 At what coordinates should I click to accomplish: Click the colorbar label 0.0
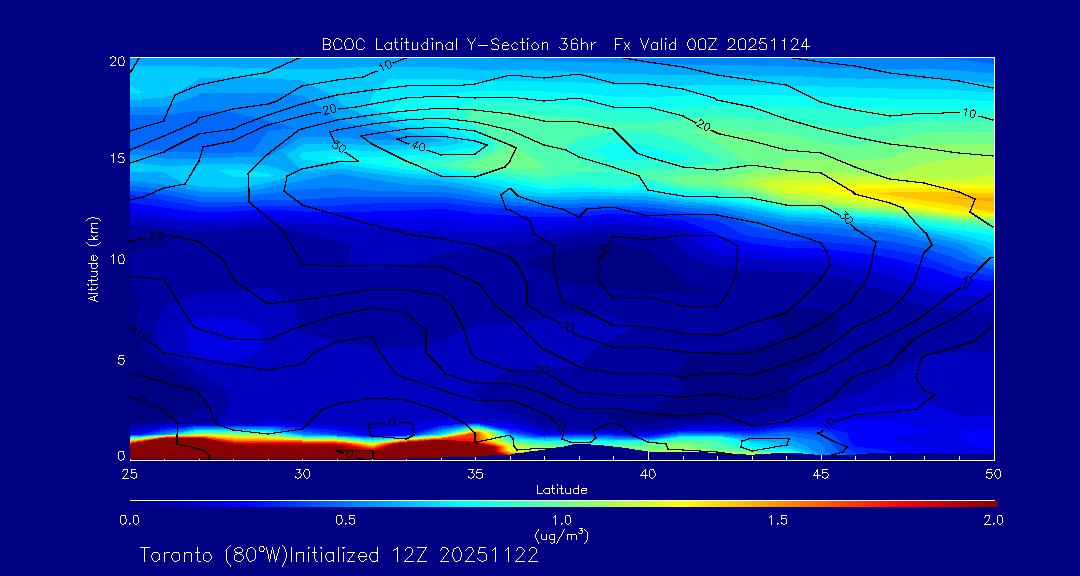tap(129, 520)
